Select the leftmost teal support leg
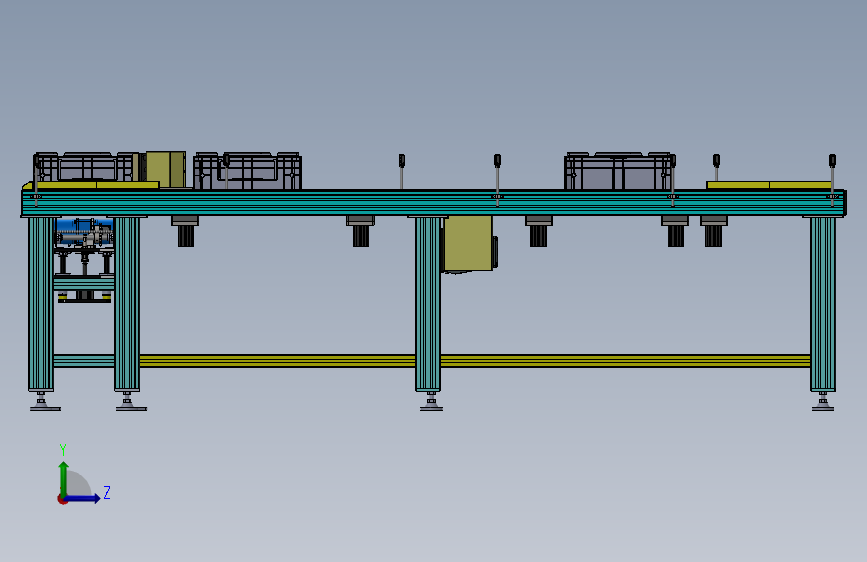The image size is (867, 562). [41, 304]
